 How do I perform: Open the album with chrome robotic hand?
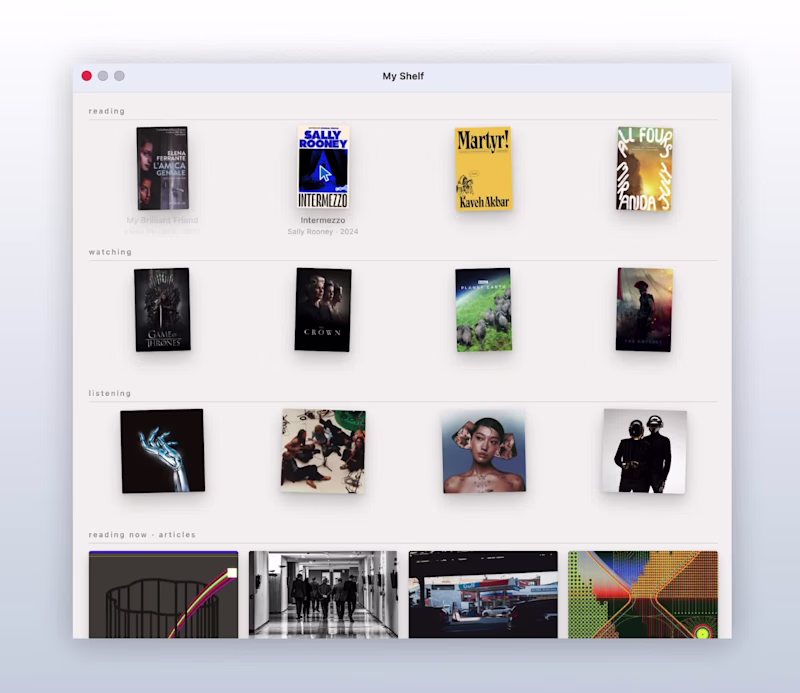tap(163, 451)
